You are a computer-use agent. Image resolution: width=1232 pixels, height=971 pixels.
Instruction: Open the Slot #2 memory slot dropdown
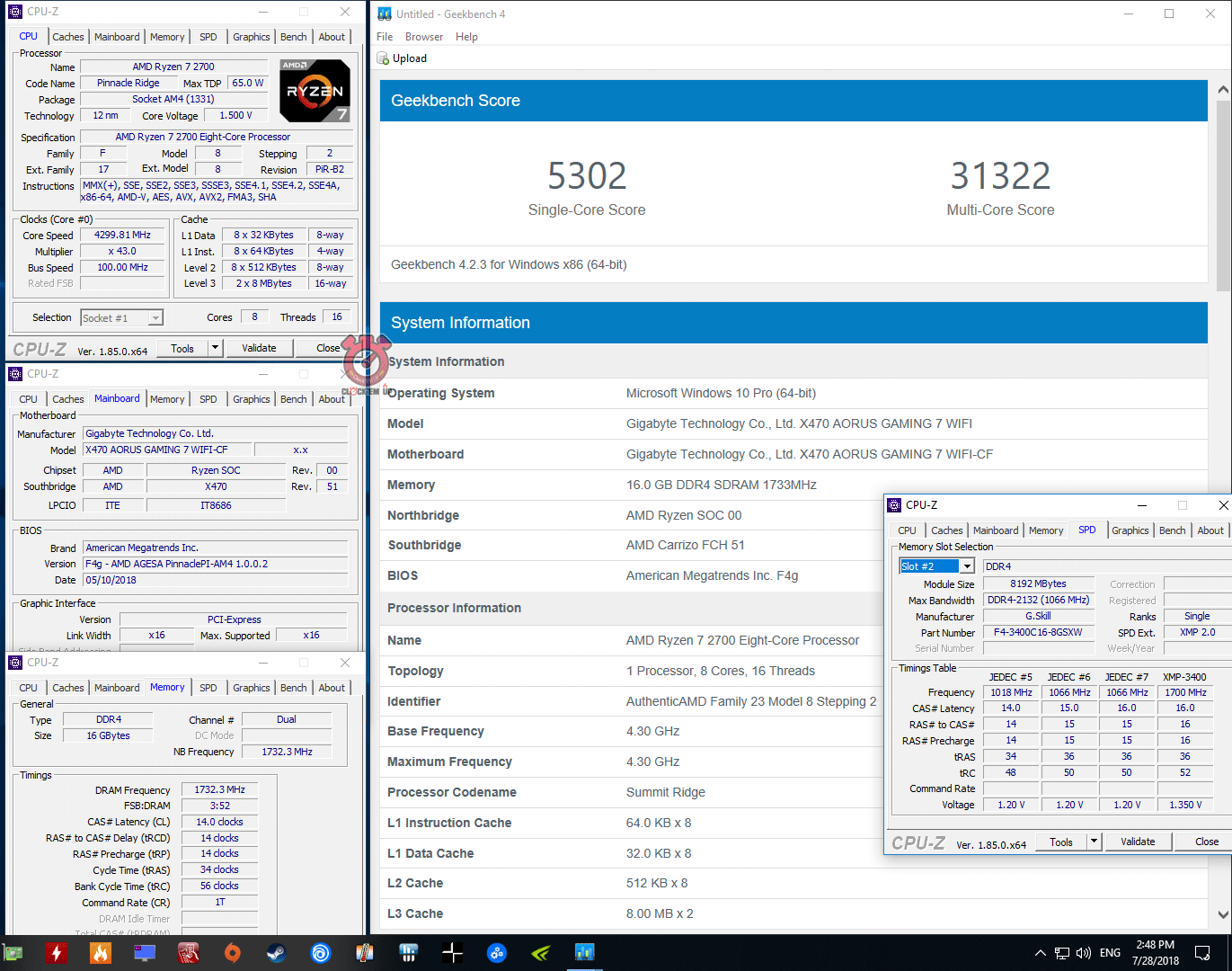pyautogui.click(x=966, y=566)
